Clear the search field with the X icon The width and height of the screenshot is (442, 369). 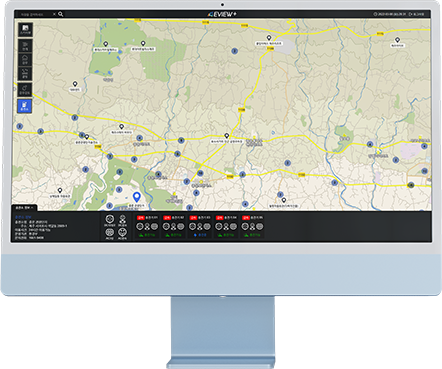[x=54, y=14]
